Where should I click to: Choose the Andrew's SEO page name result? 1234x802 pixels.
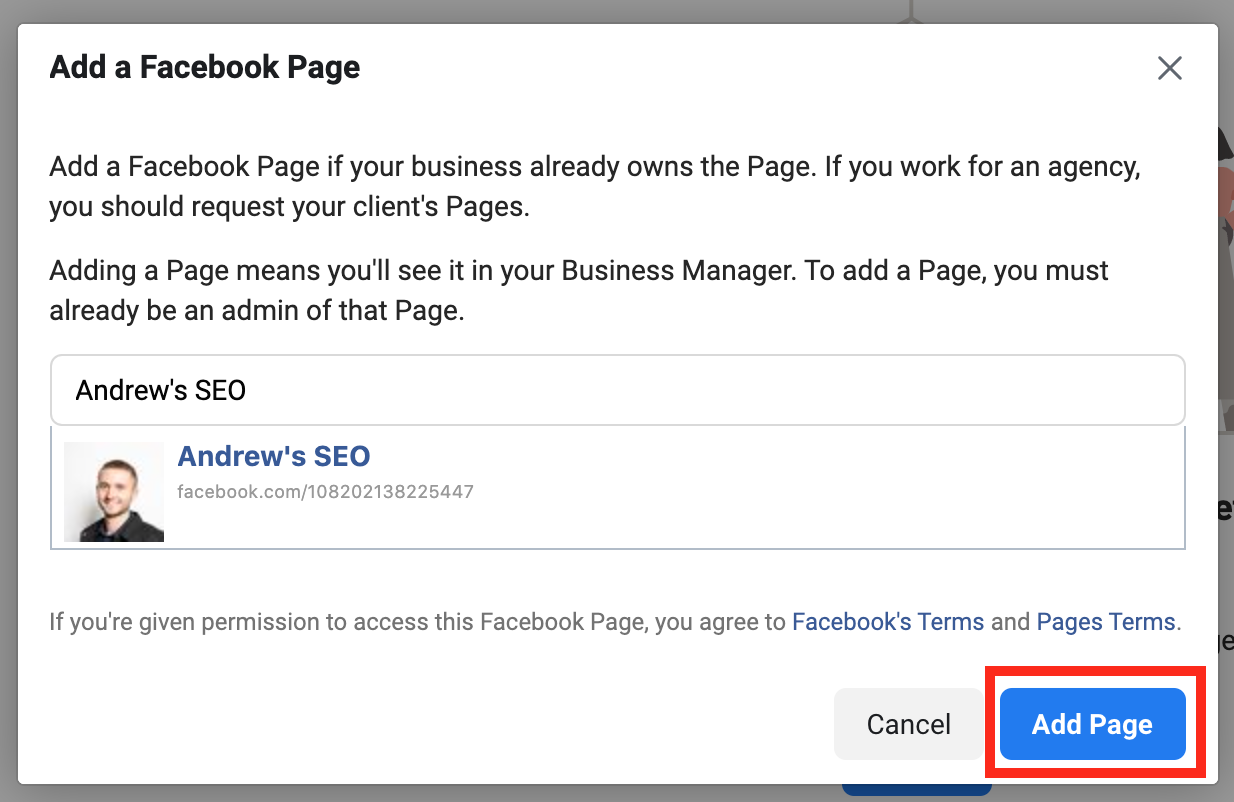[x=274, y=457]
